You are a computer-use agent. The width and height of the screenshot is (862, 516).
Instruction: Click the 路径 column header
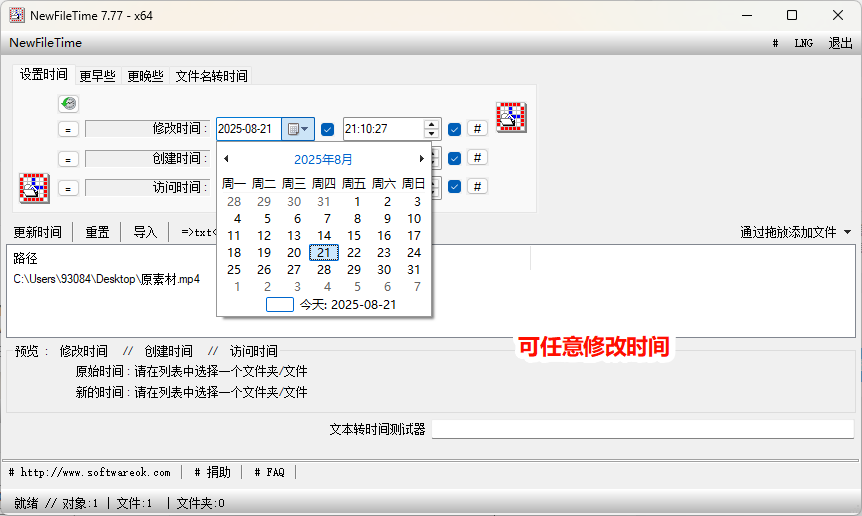tap(25, 258)
